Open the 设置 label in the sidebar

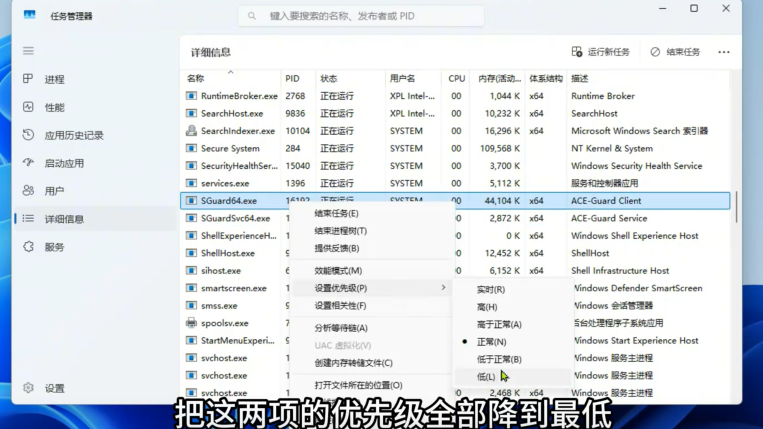tap(54, 389)
